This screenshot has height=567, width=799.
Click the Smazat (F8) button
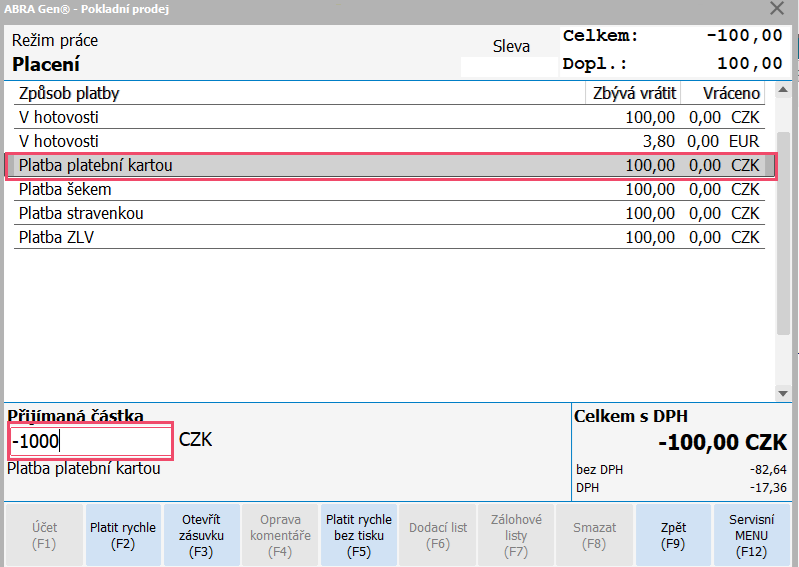(594, 535)
